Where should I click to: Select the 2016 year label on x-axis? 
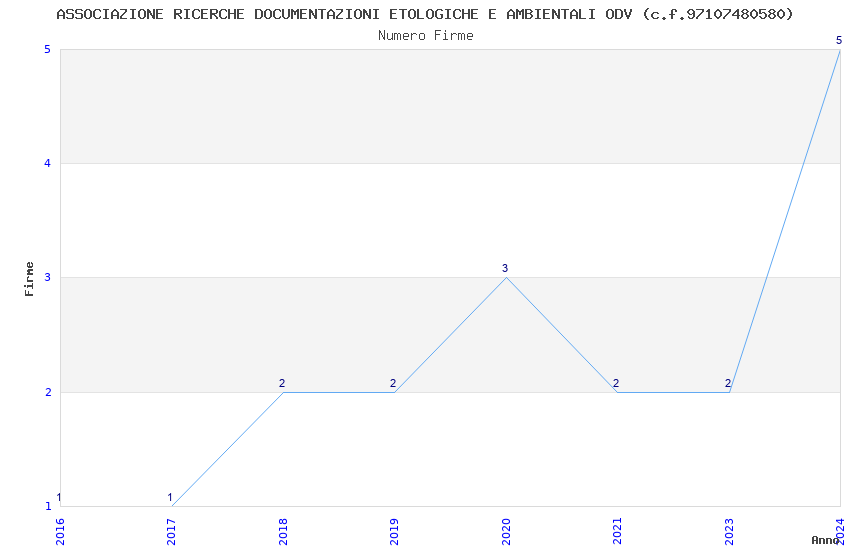(x=60, y=532)
